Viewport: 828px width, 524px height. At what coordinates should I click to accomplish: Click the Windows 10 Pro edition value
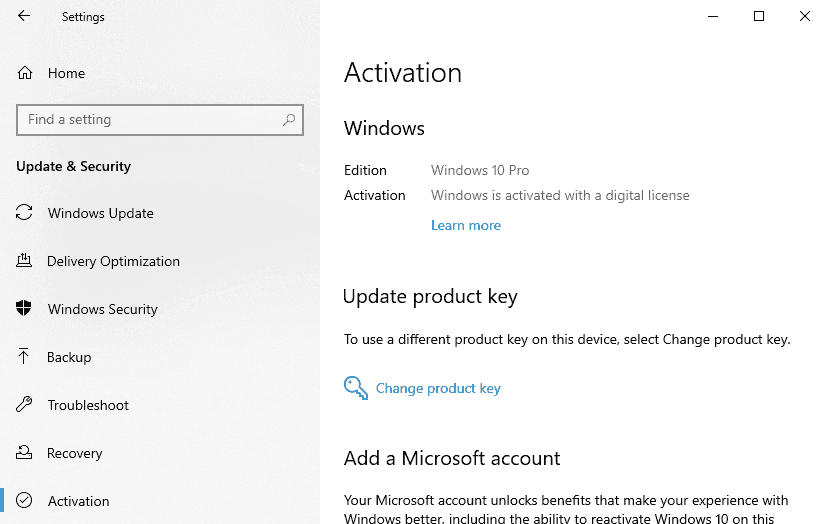point(480,170)
